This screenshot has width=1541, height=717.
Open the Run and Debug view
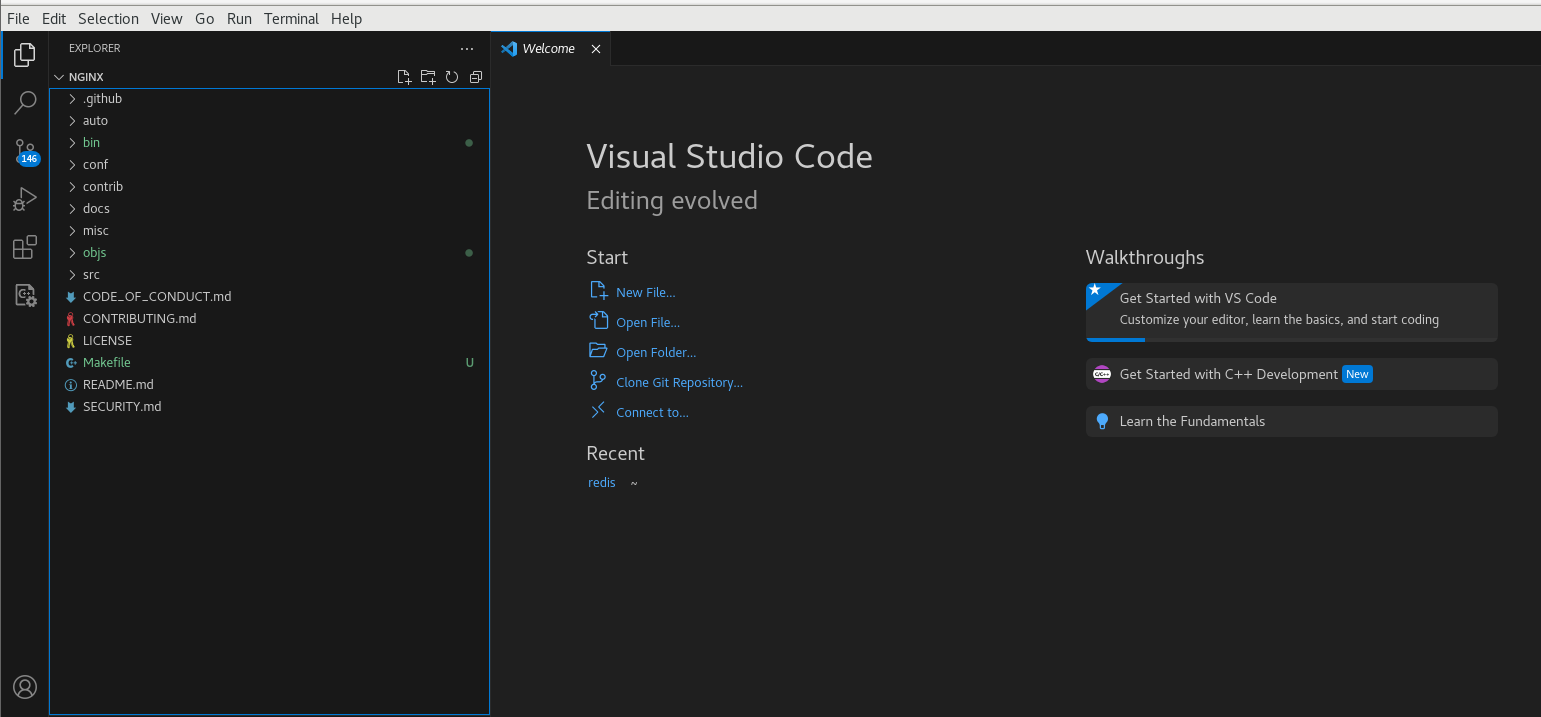(25, 199)
